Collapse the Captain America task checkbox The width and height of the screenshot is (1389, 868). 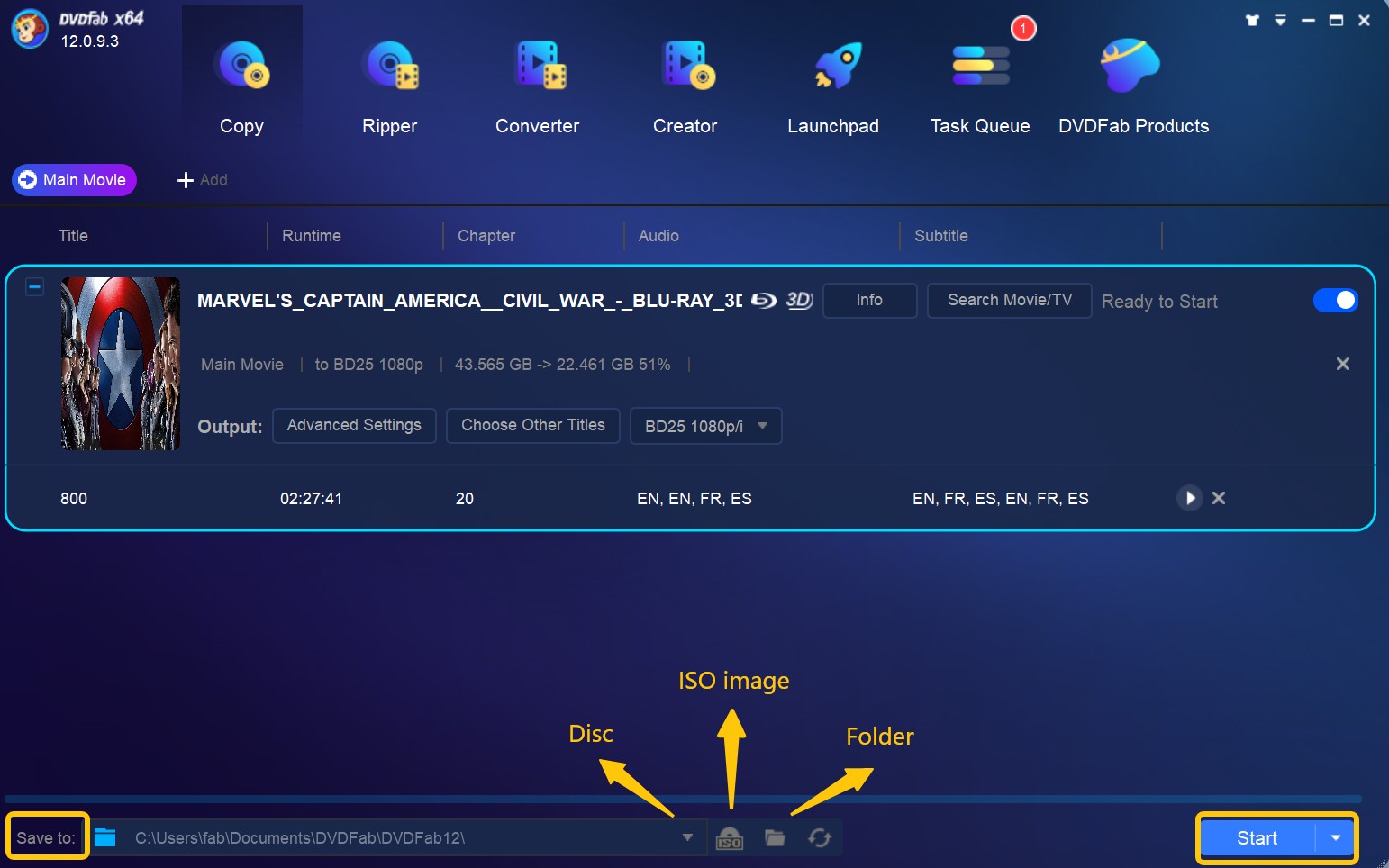pos(34,287)
